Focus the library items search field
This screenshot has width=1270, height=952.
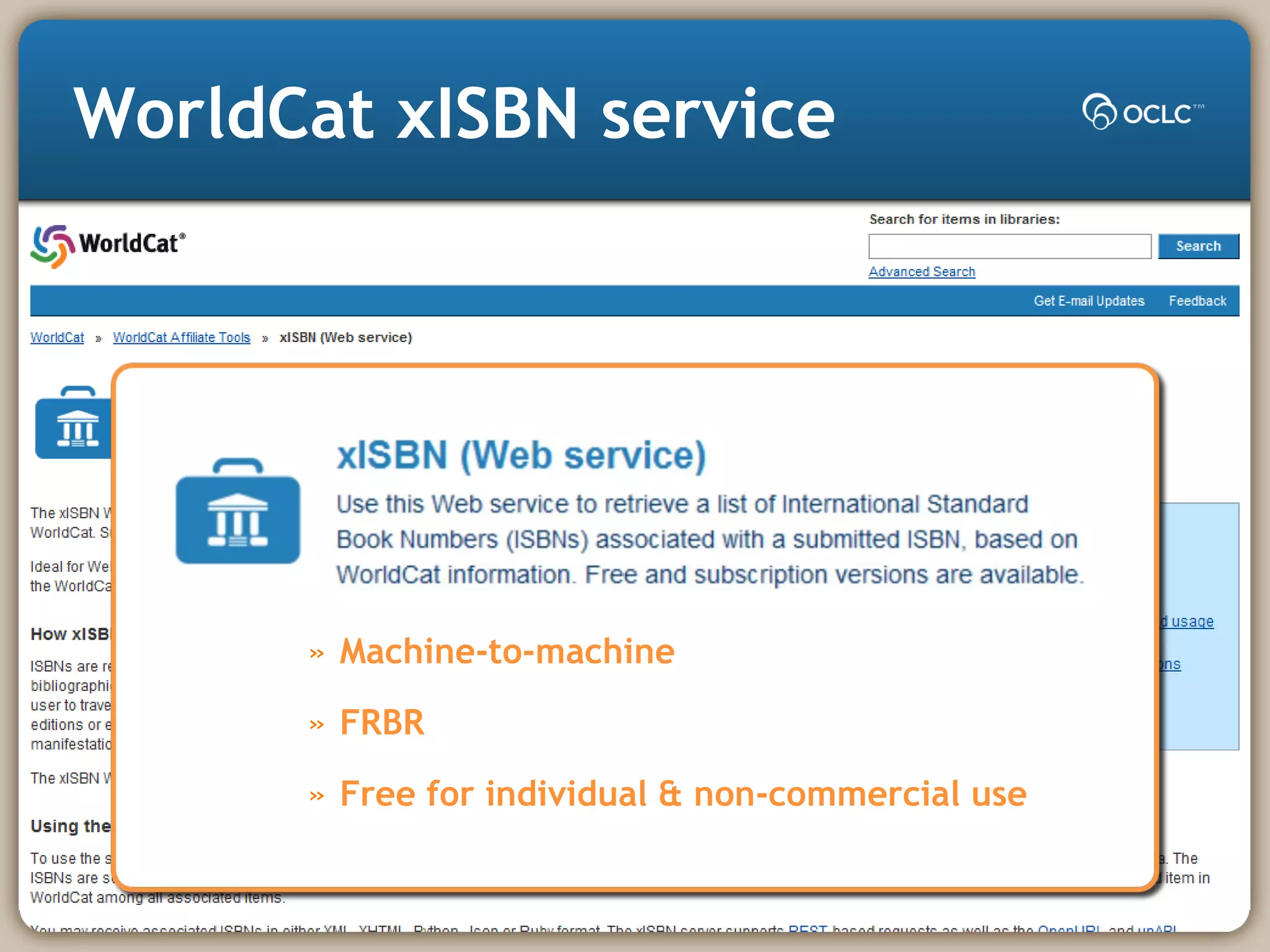1010,246
